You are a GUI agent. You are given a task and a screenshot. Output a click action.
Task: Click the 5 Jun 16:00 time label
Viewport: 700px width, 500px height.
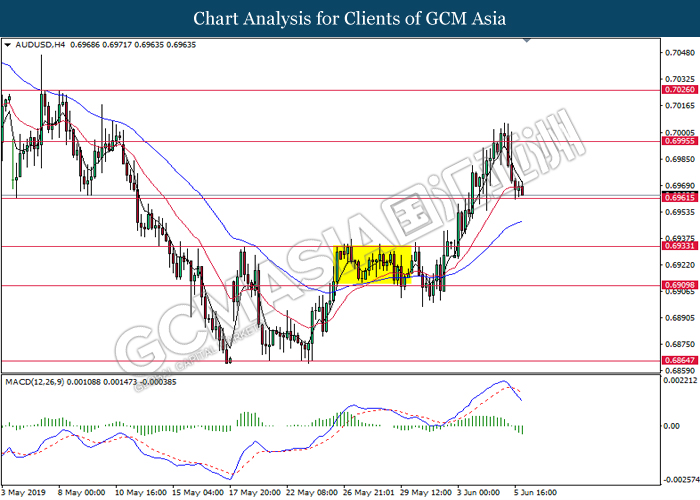coord(536,492)
